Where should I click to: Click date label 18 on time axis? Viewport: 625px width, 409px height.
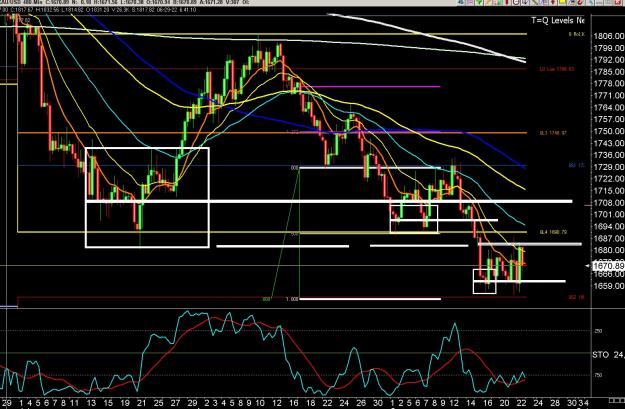click(311, 403)
